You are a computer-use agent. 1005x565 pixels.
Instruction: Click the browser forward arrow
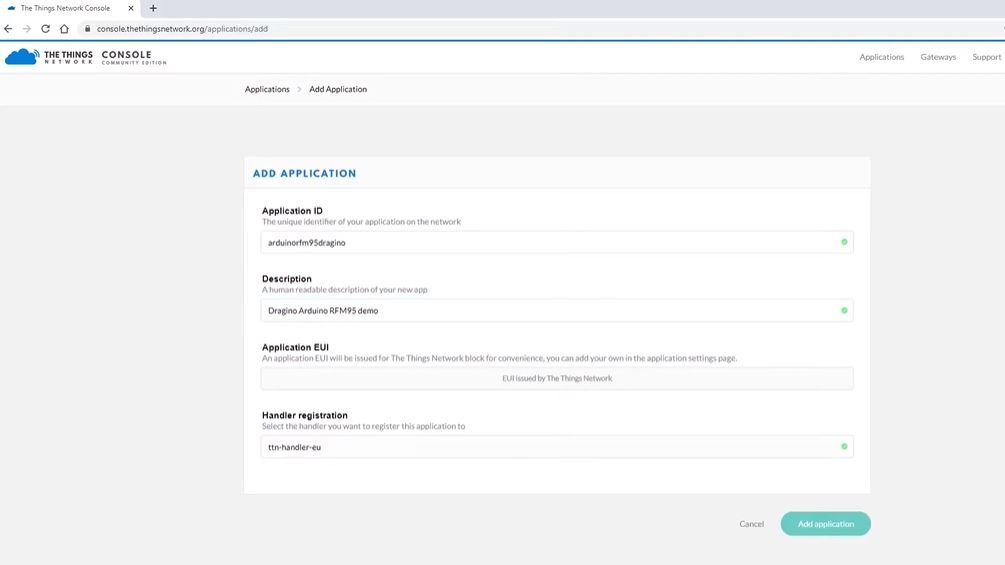(26, 29)
